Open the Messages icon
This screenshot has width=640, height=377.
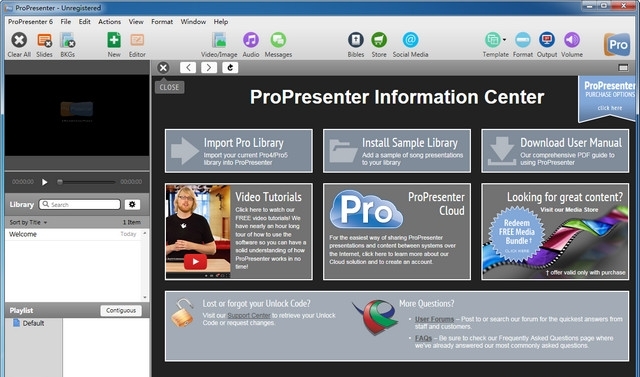point(278,40)
